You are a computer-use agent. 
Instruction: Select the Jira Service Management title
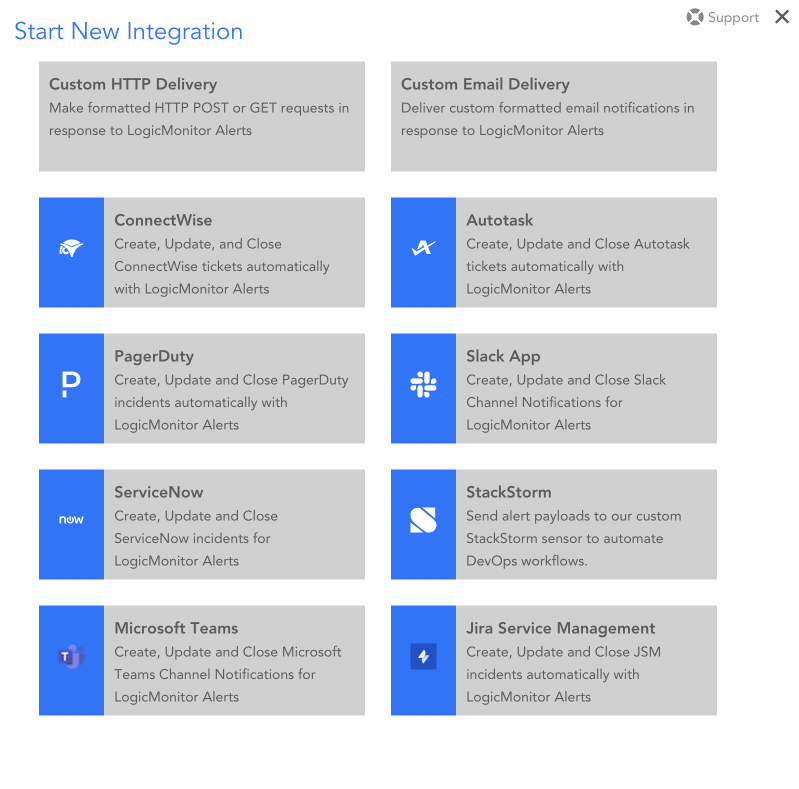(560, 628)
